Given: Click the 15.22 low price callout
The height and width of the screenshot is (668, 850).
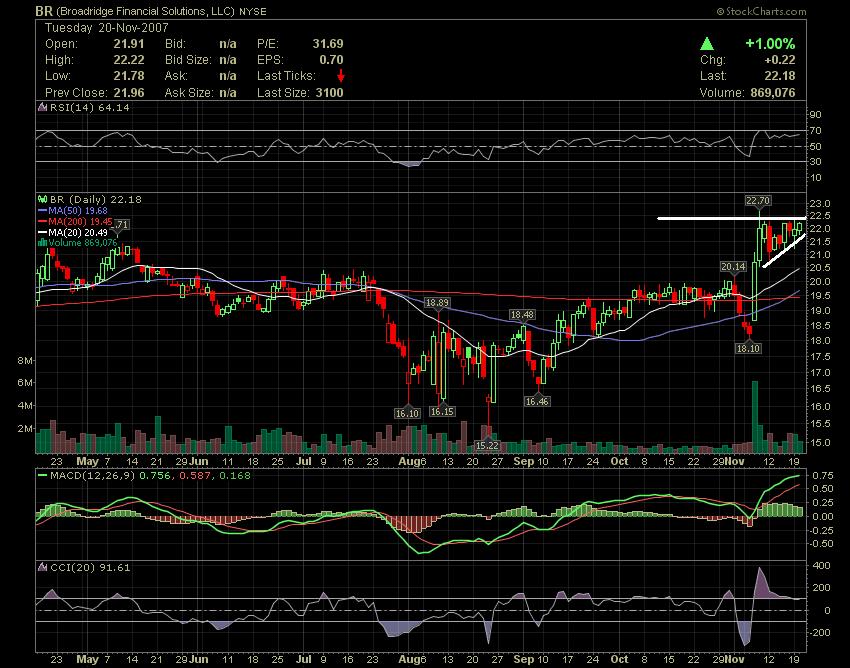Looking at the screenshot, I should 487,445.
